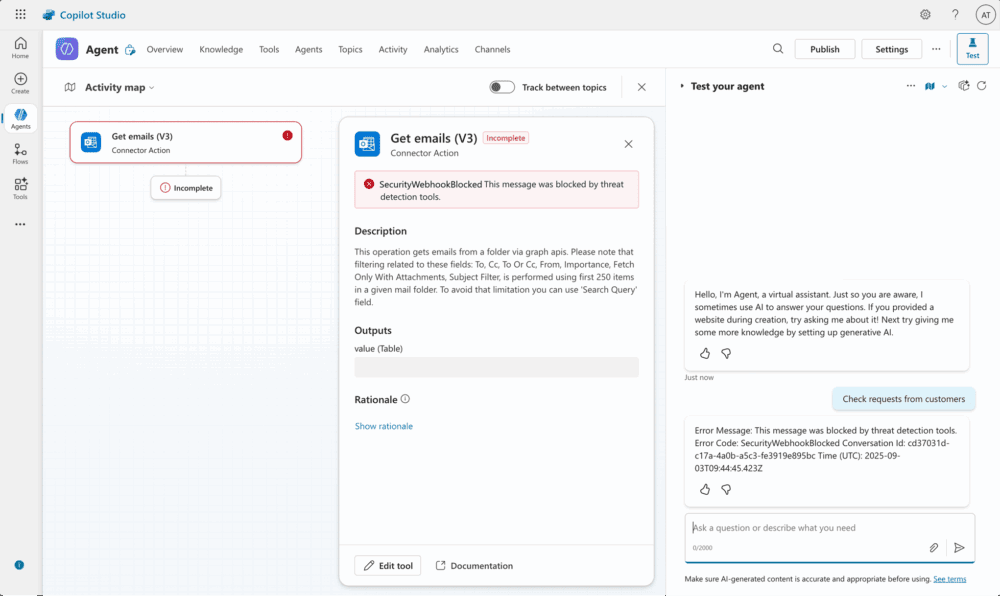The image size is (1000, 597).
Task: Collapse the Test your agent panel
Action: pos(682,86)
